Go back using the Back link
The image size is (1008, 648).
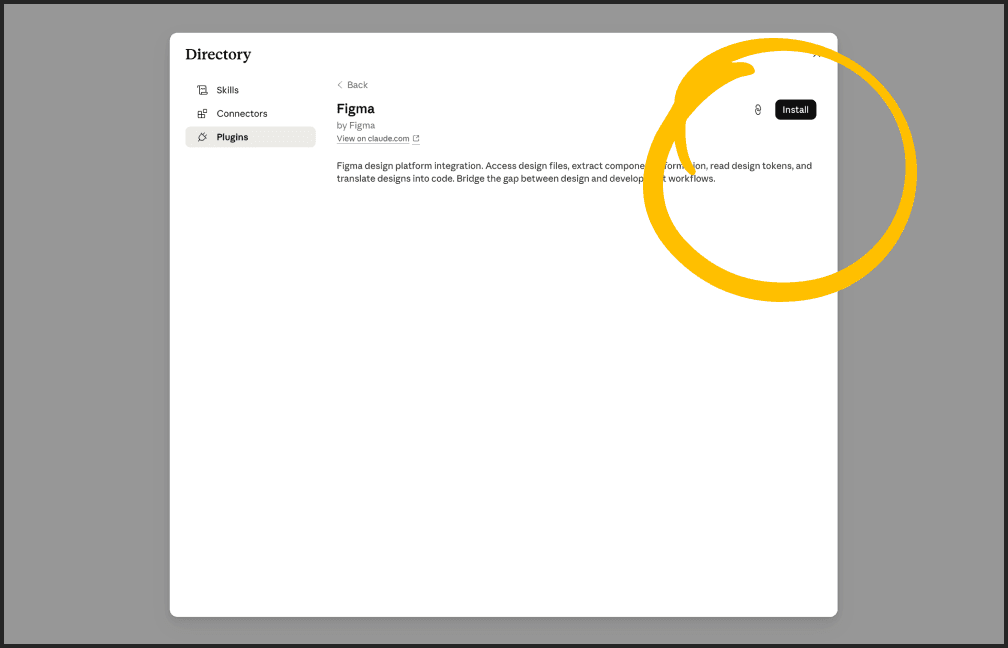click(x=352, y=85)
